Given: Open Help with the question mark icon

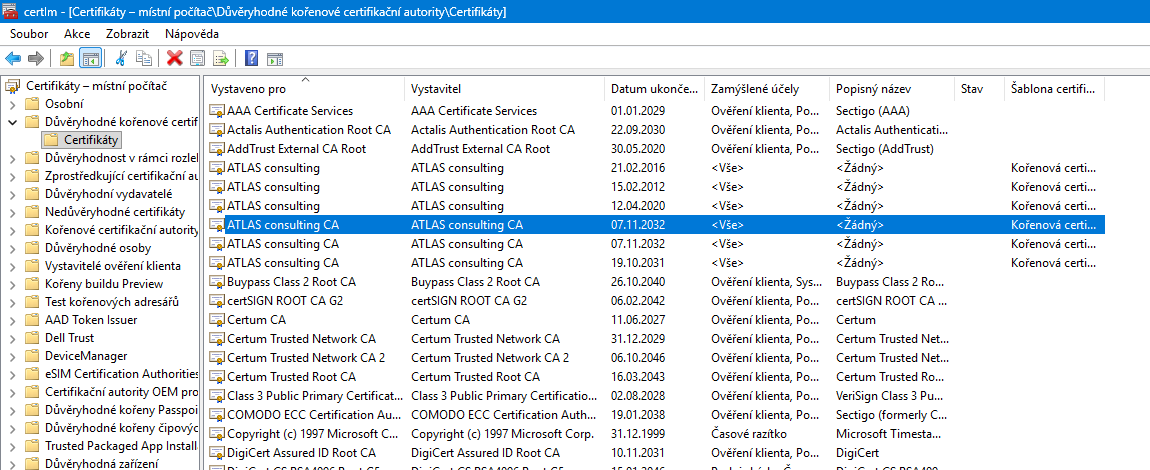Looking at the screenshot, I should [x=252, y=59].
